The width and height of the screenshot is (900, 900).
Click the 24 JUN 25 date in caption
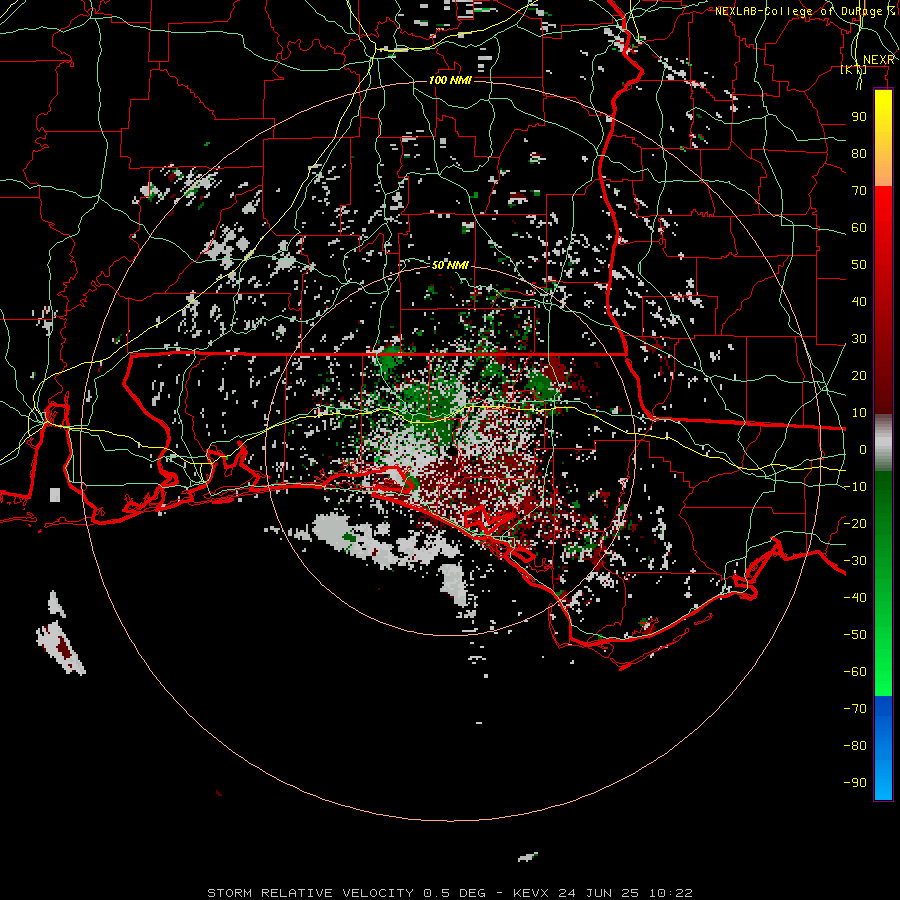[x=599, y=893]
